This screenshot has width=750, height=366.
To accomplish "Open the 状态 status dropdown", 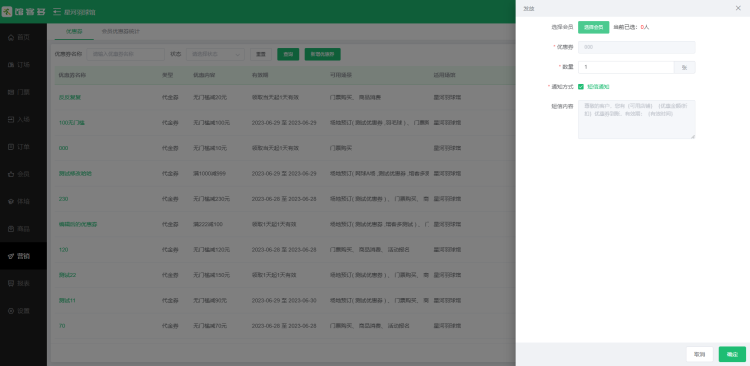I will tap(215, 54).
